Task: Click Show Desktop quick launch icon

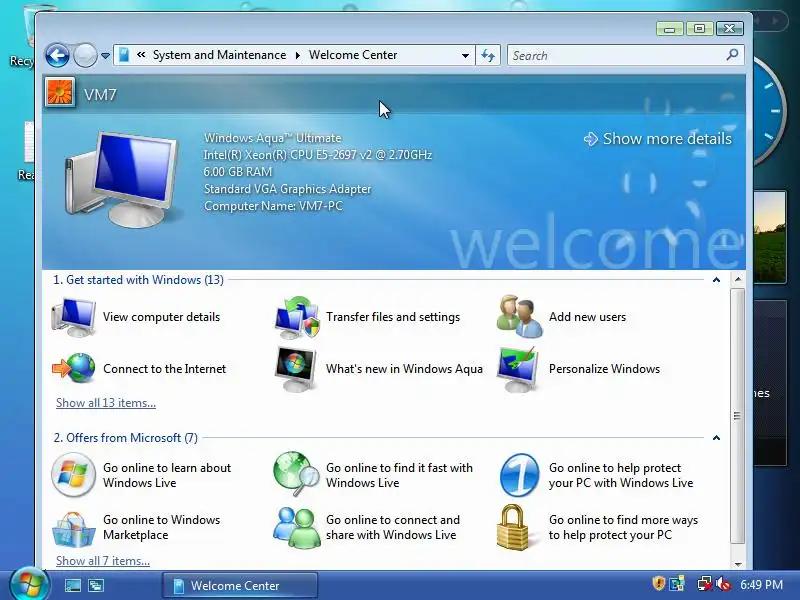Action: [x=72, y=585]
